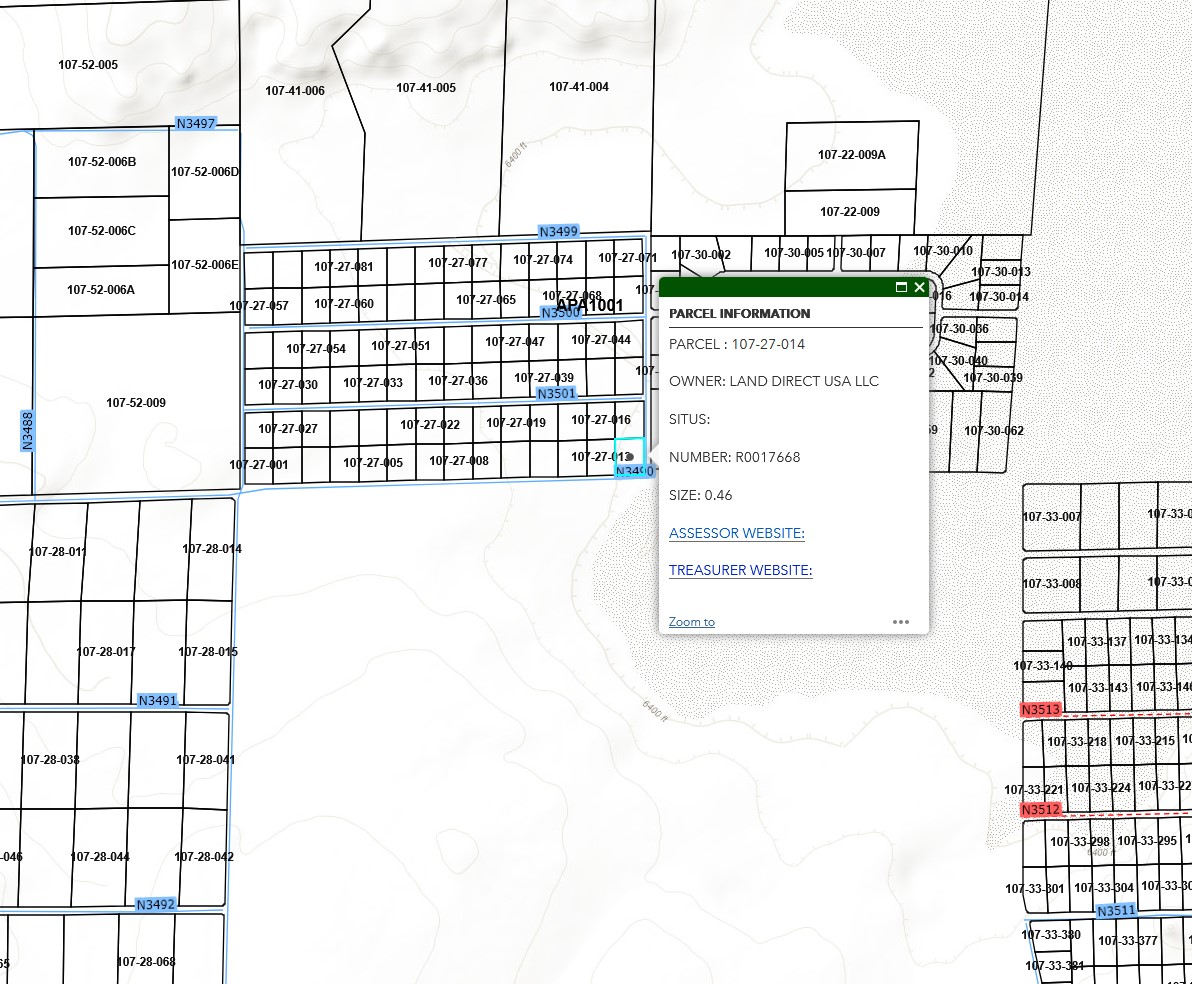Open the Assessor Website link

coord(736,533)
